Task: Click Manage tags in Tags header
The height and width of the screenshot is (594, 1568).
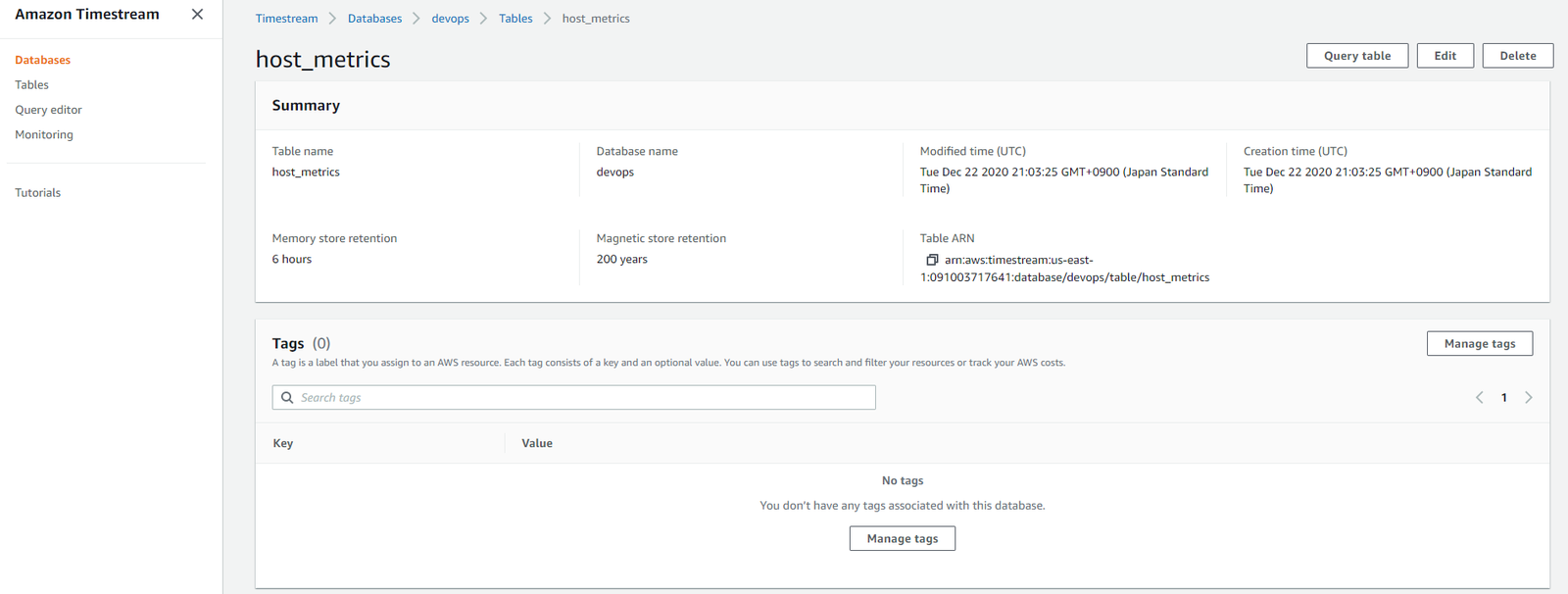Action: click(1479, 343)
